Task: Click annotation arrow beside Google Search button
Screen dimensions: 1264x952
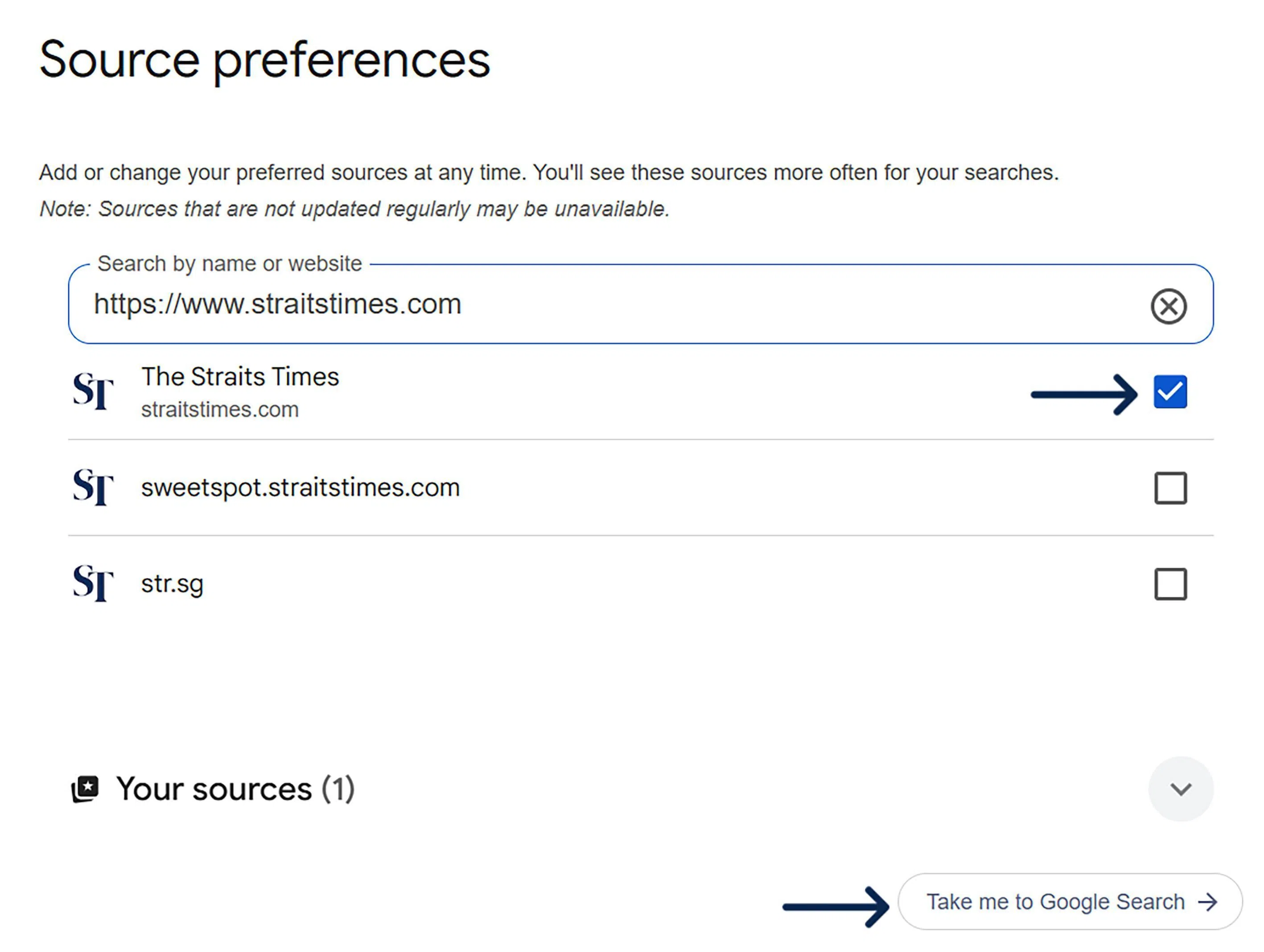Action: [x=836, y=906]
